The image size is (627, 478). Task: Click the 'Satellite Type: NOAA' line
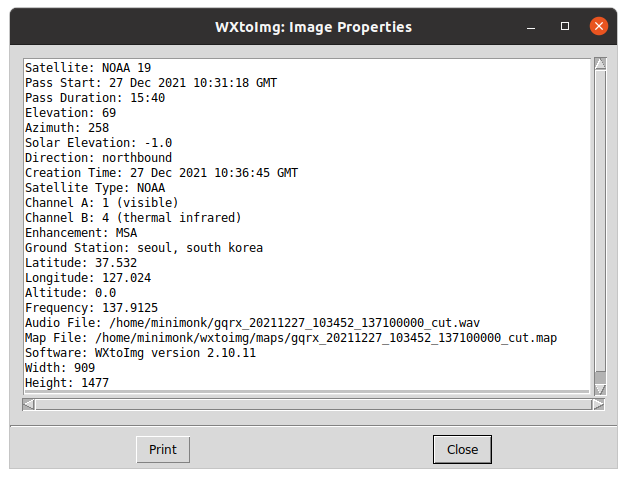click(95, 188)
